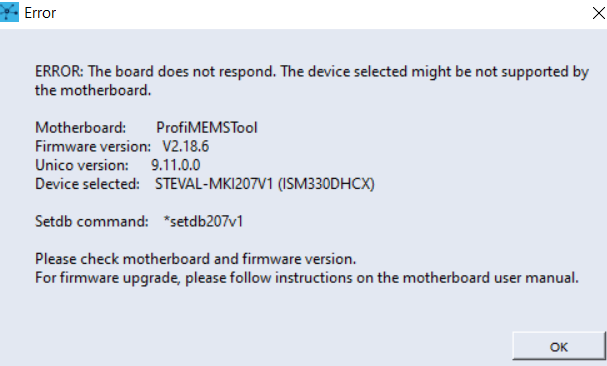
Task: Close the Error dialog with the X
Action: (x=598, y=13)
